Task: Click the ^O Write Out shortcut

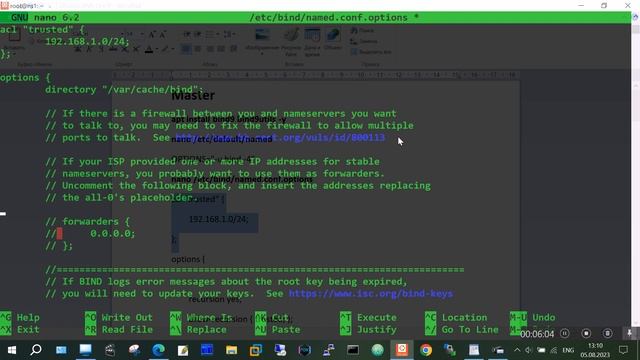Action: pos(119,318)
